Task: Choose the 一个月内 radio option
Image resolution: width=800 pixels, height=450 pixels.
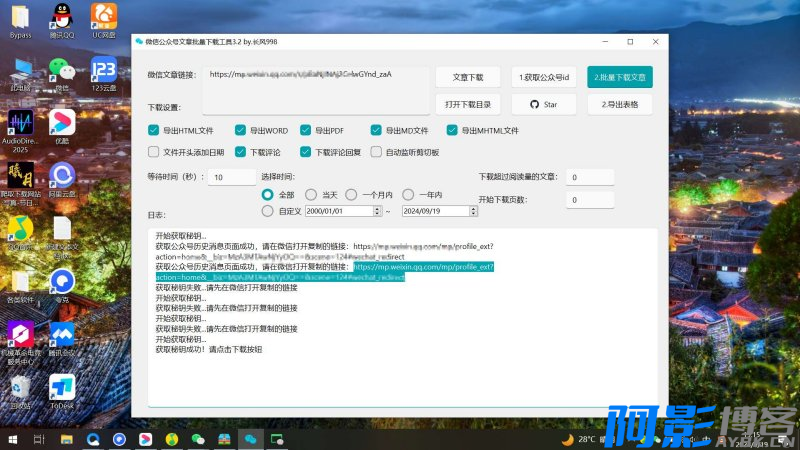Action: [x=351, y=194]
